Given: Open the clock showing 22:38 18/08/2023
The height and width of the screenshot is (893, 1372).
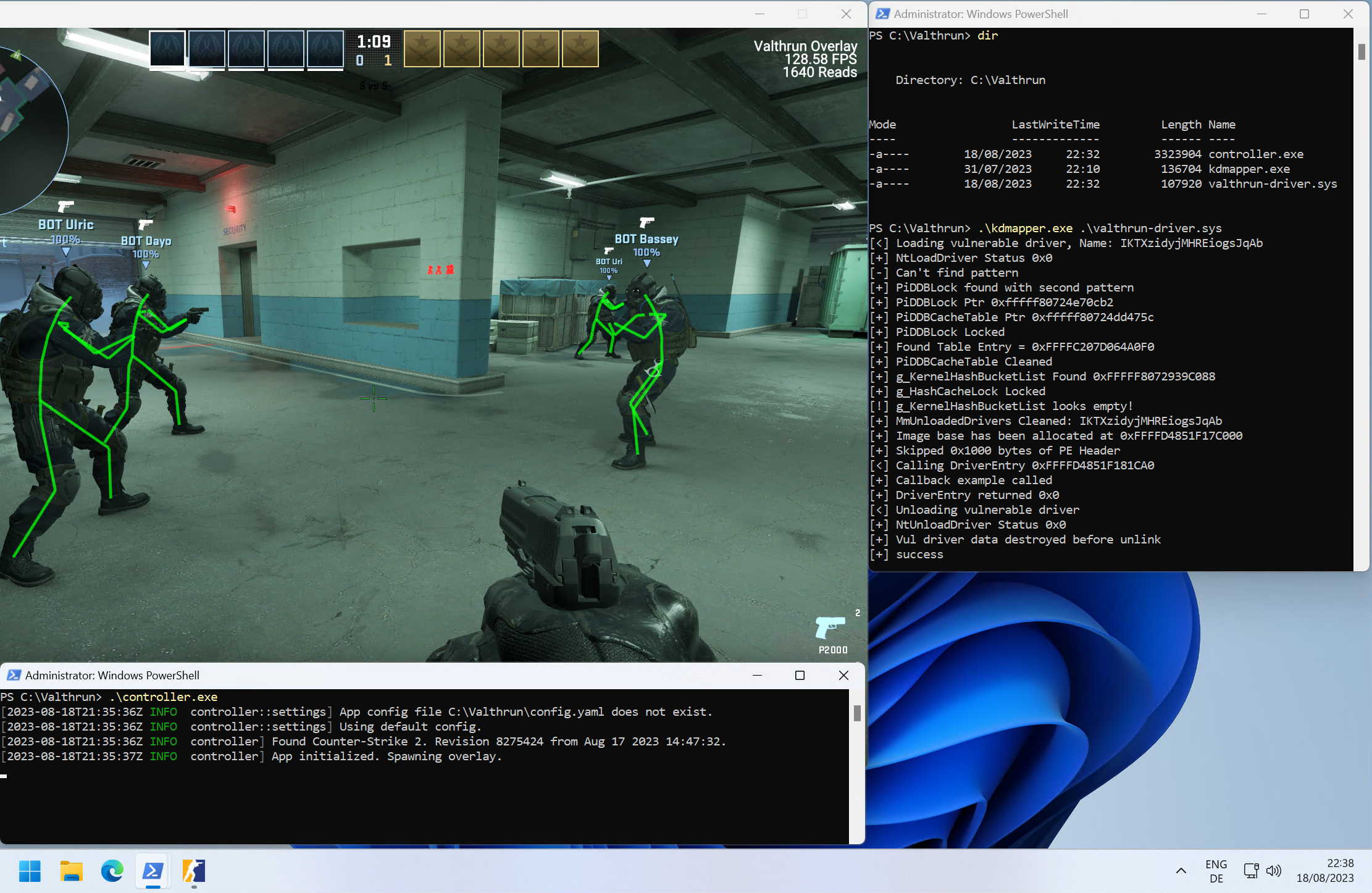Looking at the screenshot, I should [1324, 871].
